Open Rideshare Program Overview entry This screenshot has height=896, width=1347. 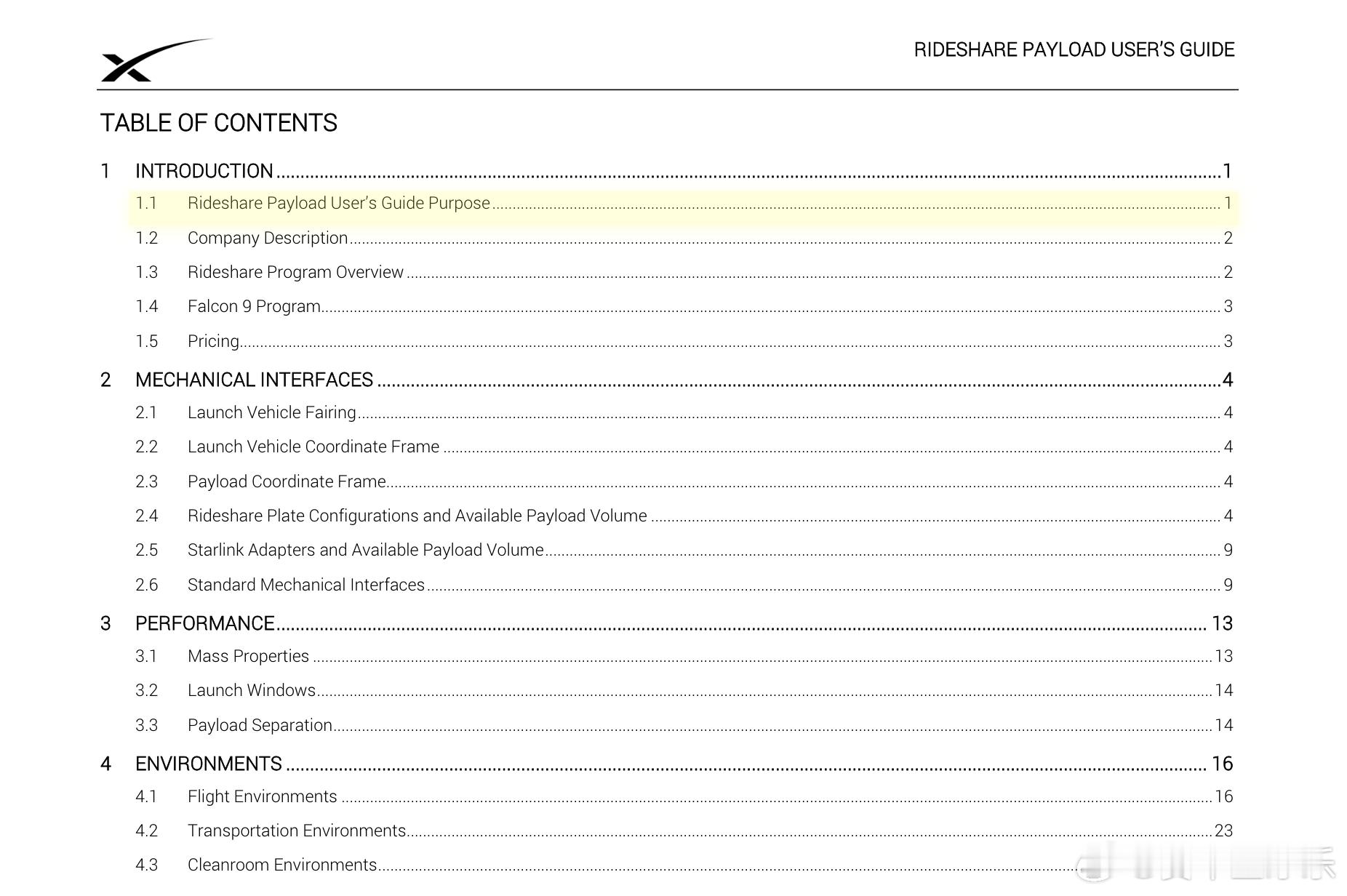click(x=684, y=272)
